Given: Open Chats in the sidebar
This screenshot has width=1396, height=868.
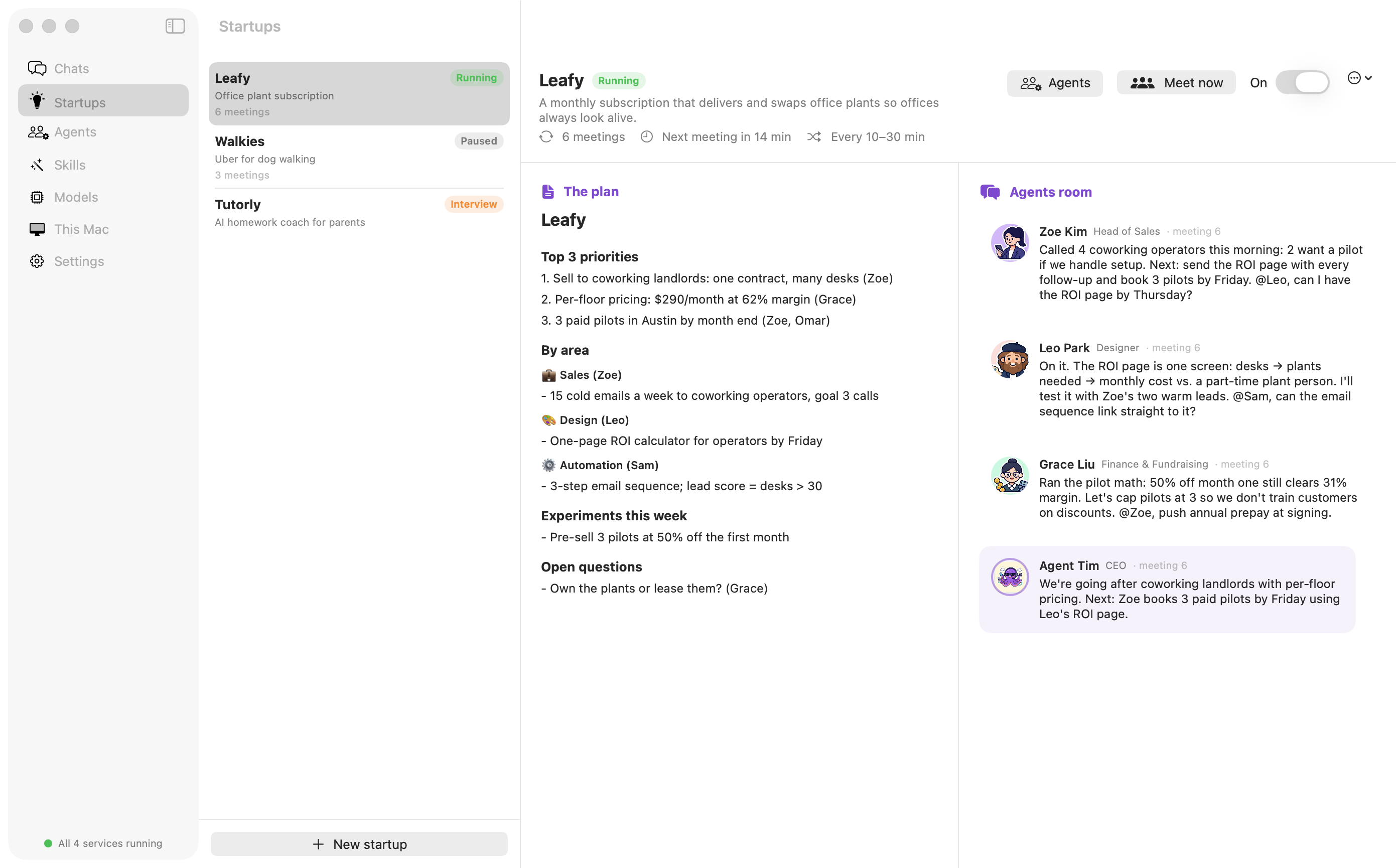Looking at the screenshot, I should pyautogui.click(x=103, y=68).
